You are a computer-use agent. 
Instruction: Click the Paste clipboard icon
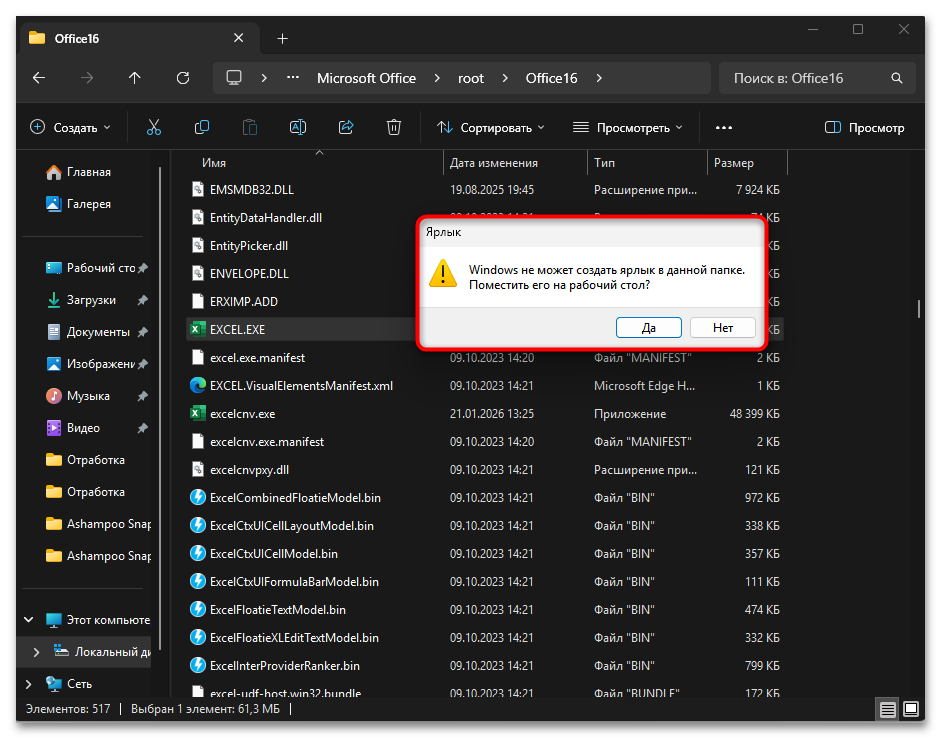[250, 127]
